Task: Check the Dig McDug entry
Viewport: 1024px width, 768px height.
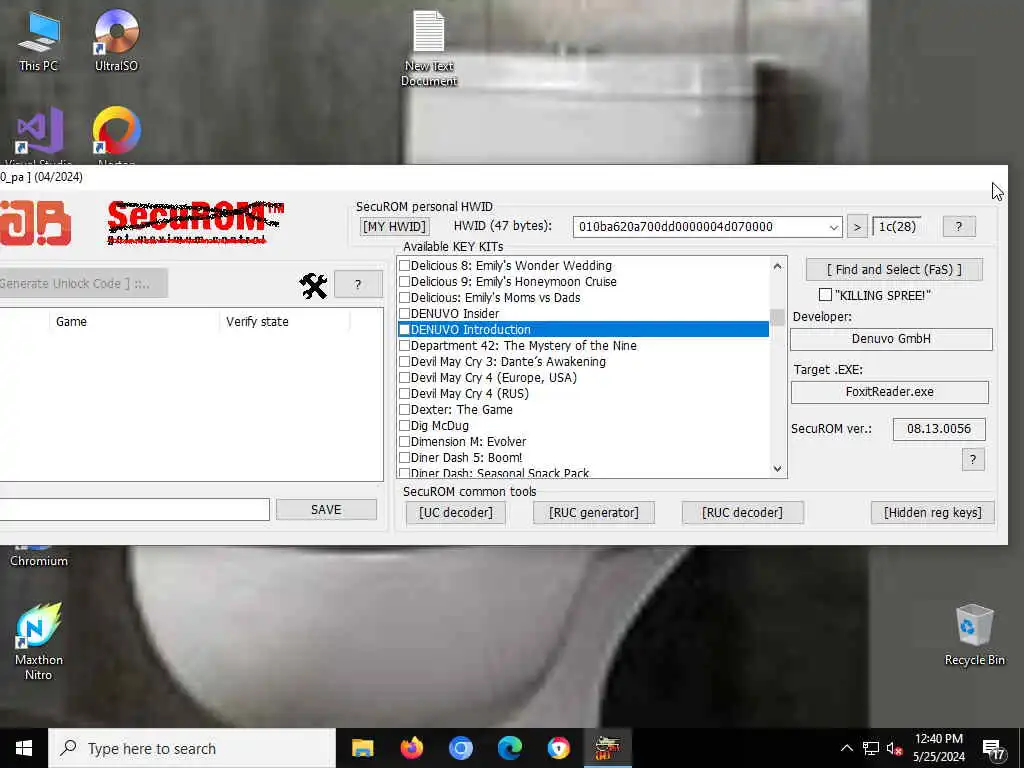Action: click(x=404, y=426)
